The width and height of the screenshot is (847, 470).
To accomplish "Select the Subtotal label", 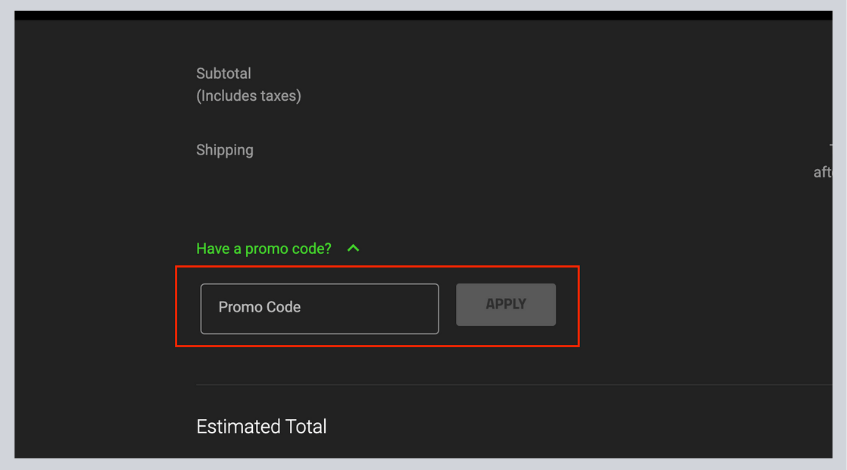I will click(224, 73).
